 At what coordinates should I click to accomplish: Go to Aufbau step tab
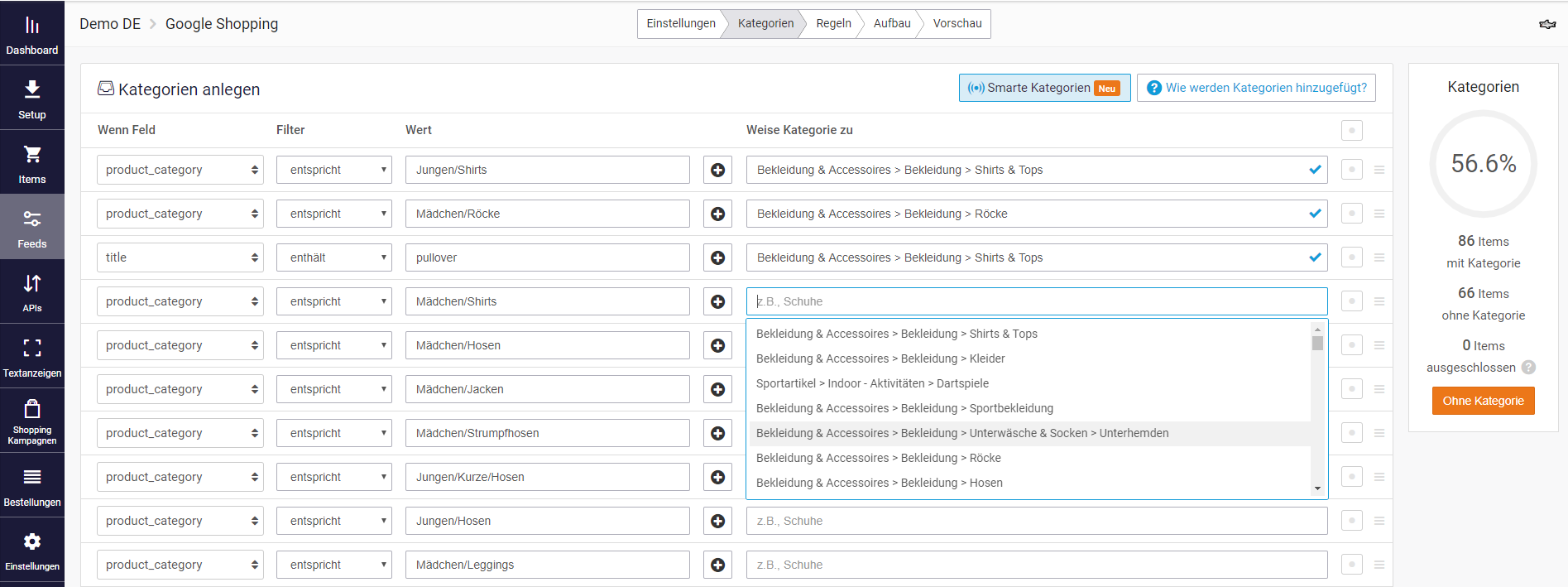pos(892,23)
